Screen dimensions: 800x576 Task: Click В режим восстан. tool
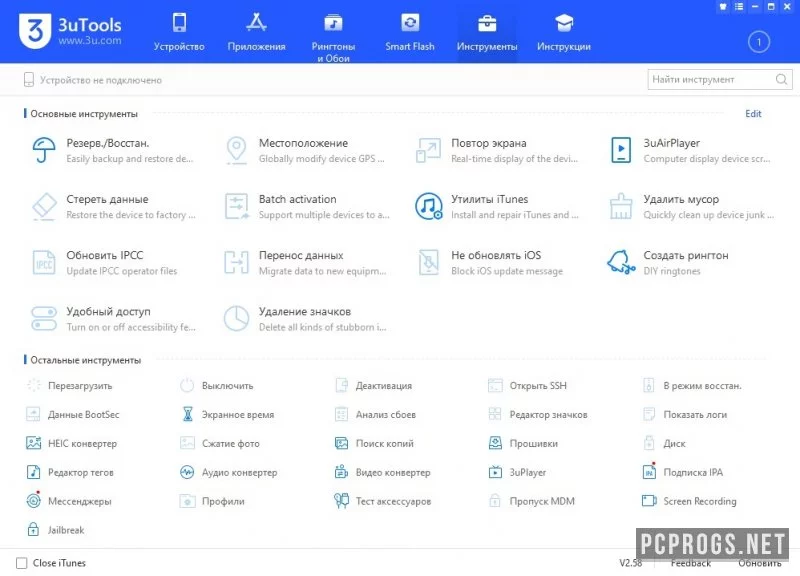tap(692, 386)
